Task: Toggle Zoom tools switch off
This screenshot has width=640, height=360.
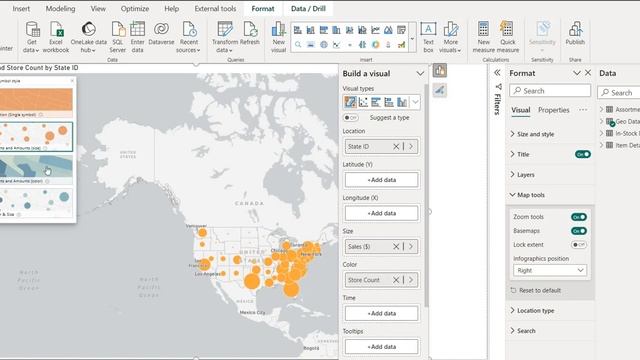Action: [x=579, y=217]
